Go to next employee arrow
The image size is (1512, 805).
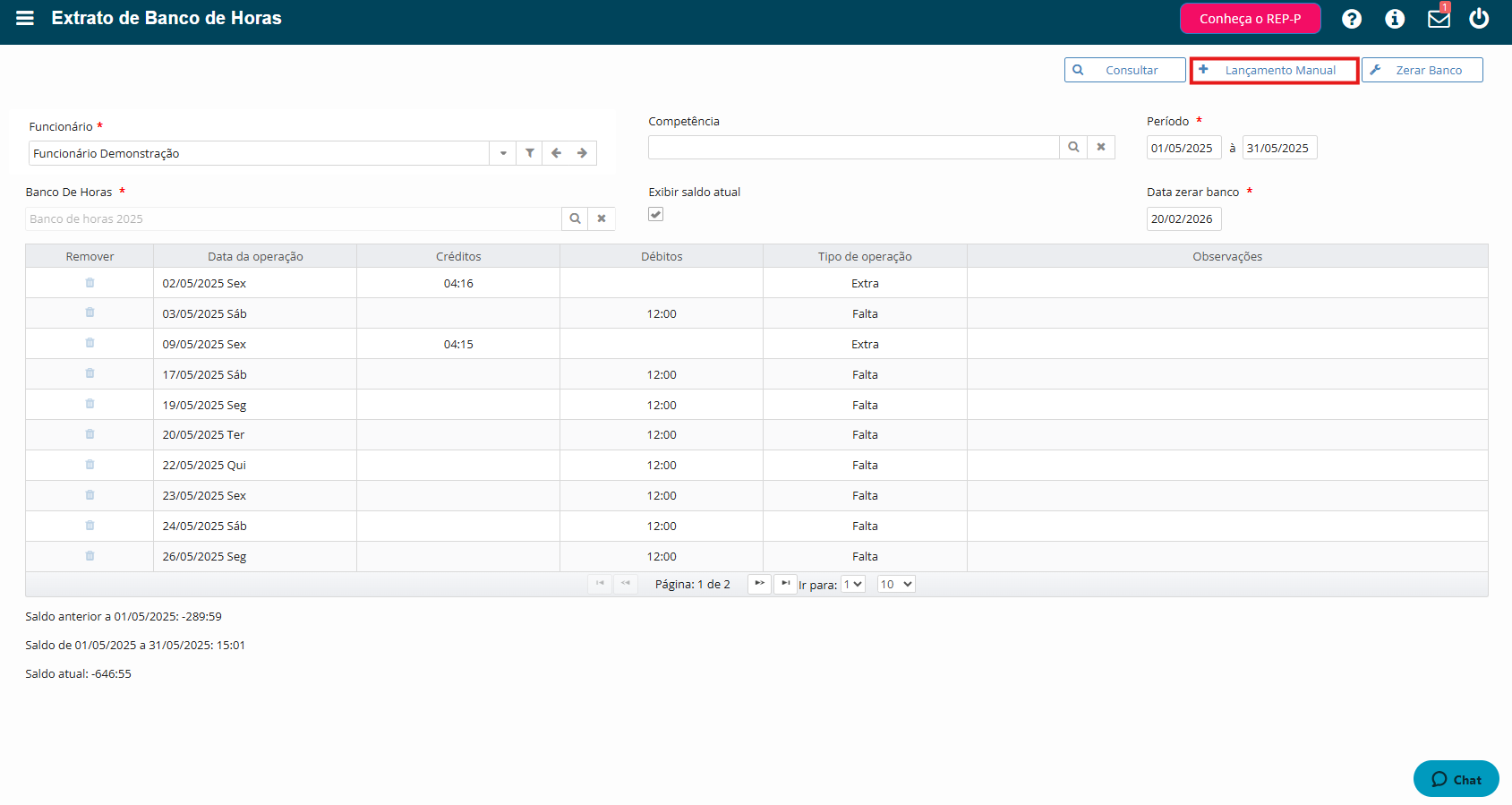pos(583,153)
